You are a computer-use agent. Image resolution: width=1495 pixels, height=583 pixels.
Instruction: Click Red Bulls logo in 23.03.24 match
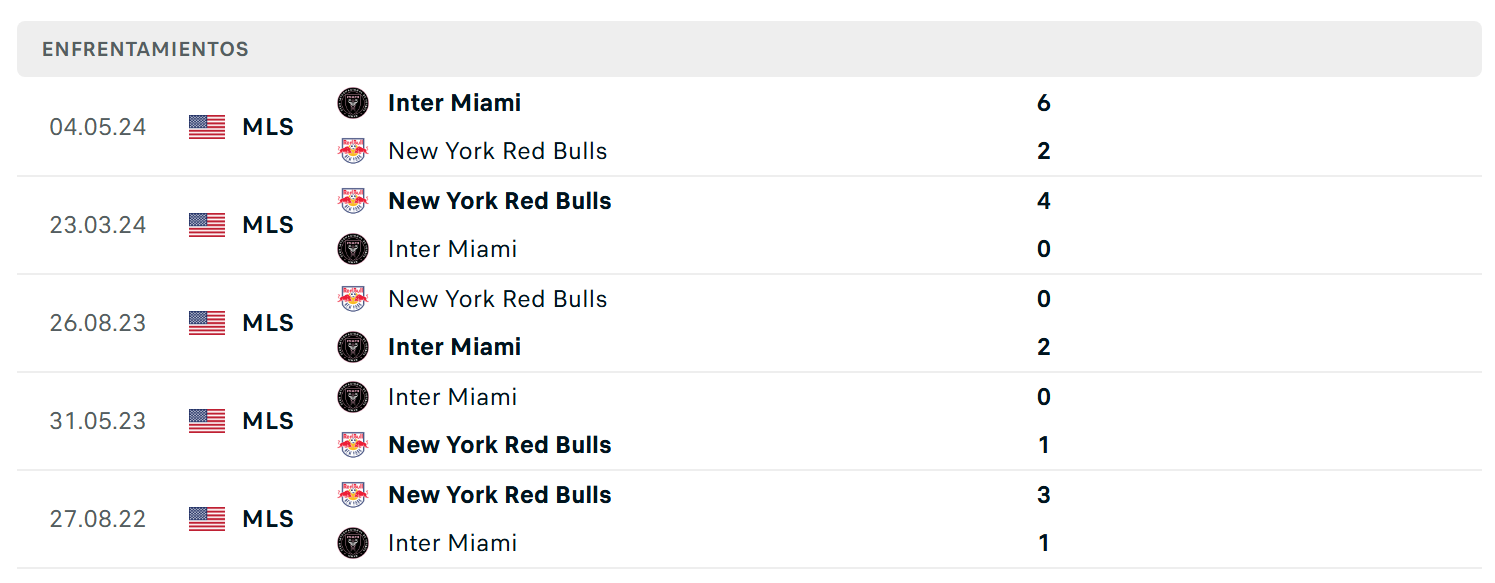pos(353,201)
